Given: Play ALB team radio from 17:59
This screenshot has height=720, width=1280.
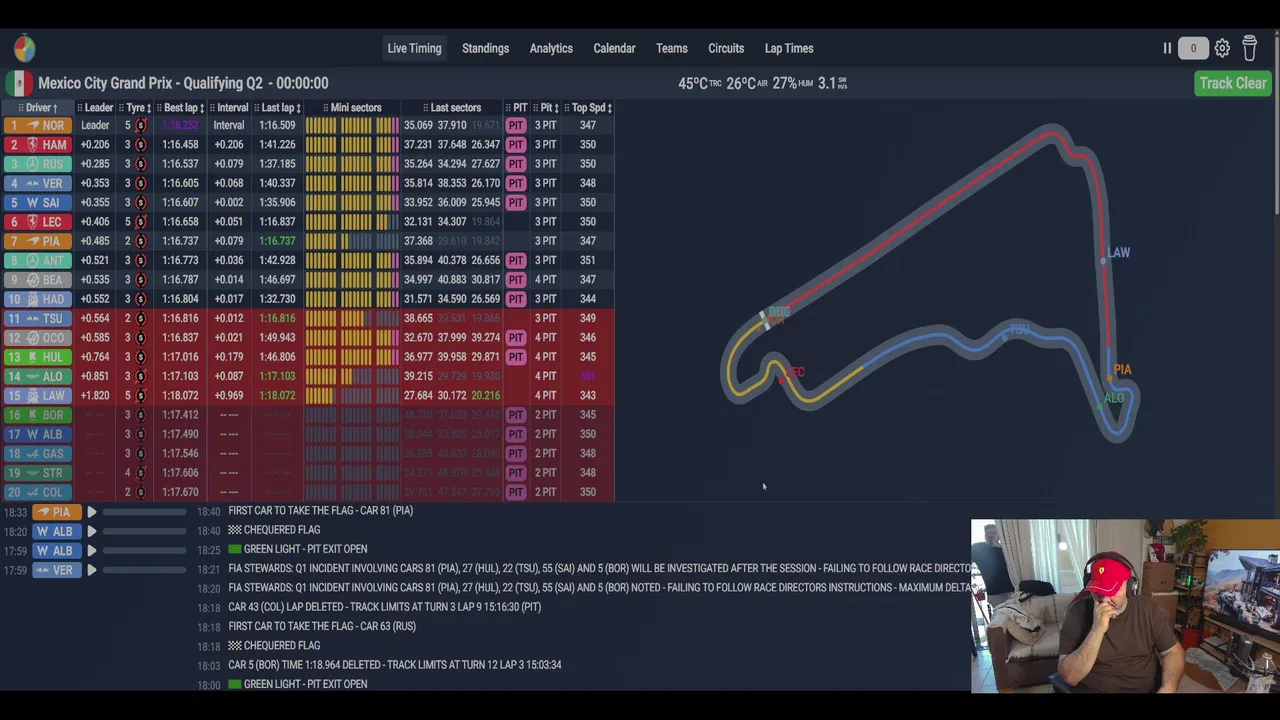Looking at the screenshot, I should click(x=91, y=551).
